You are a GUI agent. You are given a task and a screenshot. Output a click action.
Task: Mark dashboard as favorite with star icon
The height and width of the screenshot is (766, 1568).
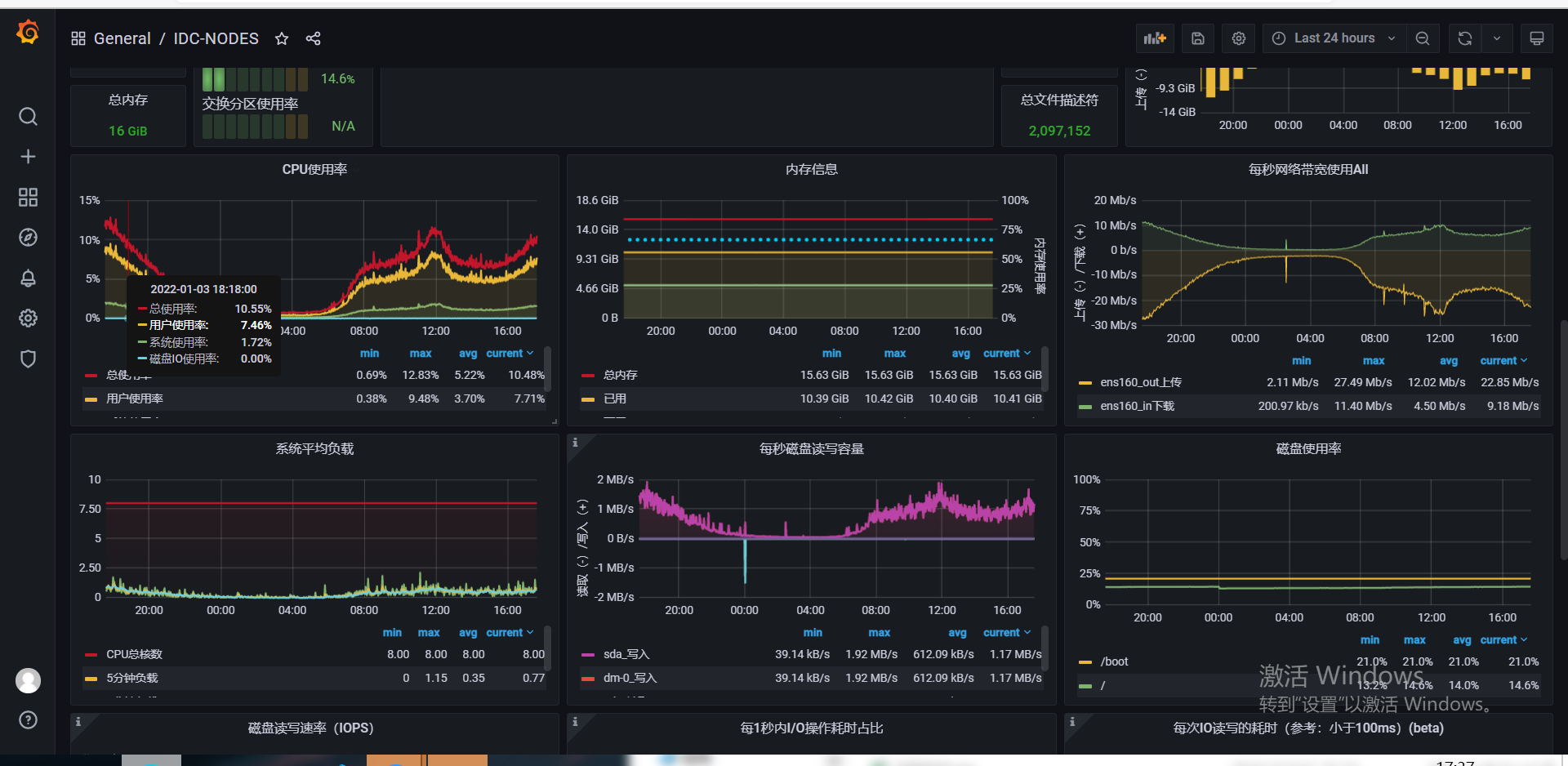click(282, 38)
